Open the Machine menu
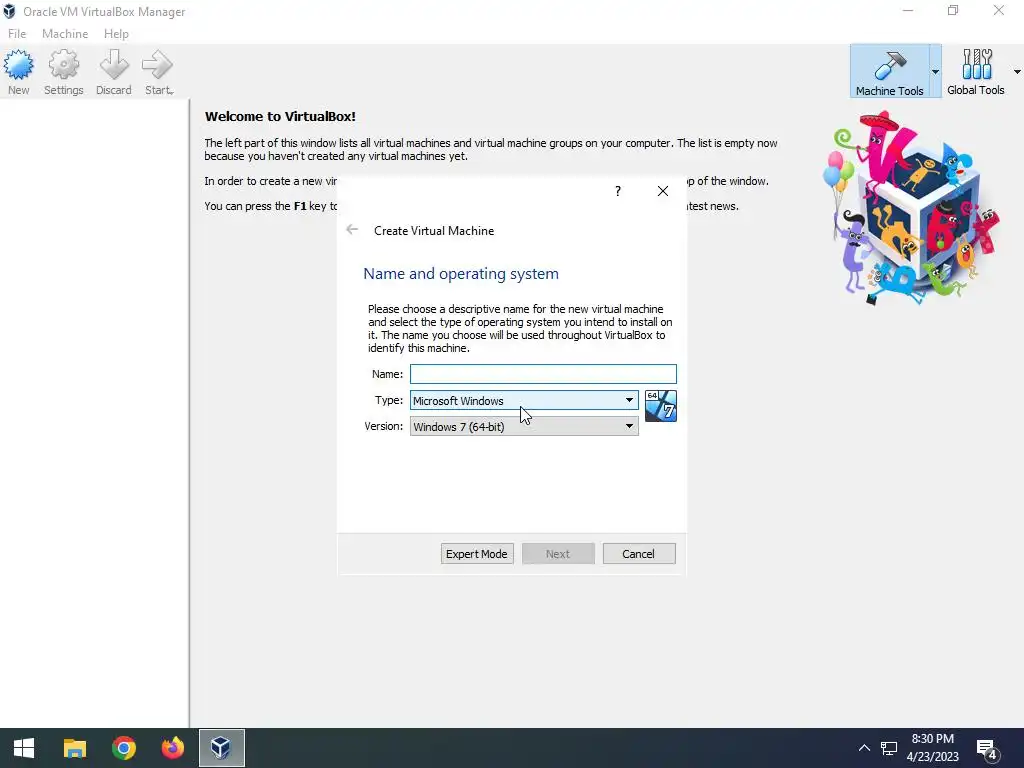 point(65,34)
